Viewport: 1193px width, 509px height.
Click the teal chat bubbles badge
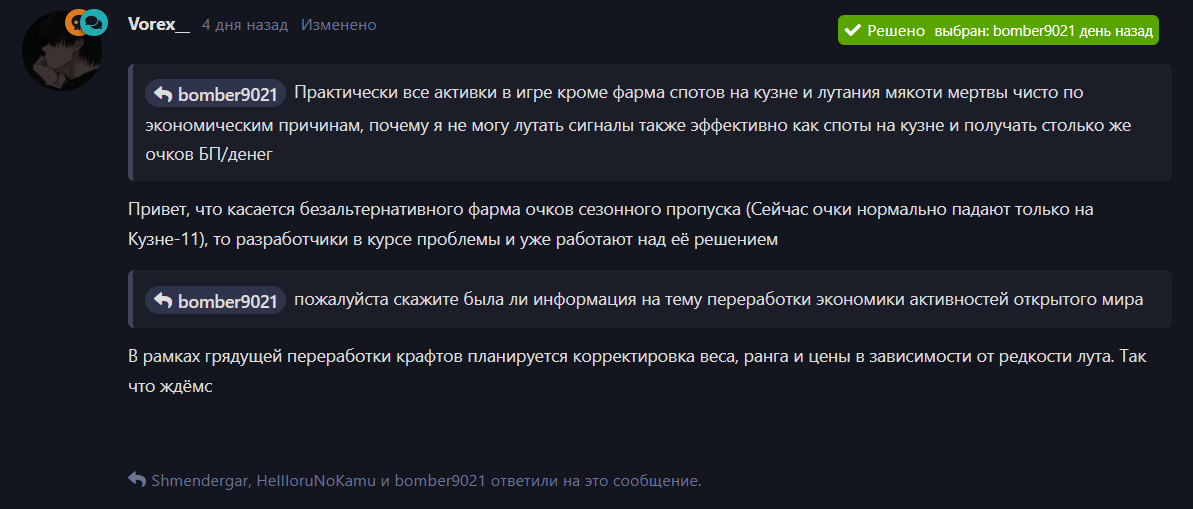point(94,22)
